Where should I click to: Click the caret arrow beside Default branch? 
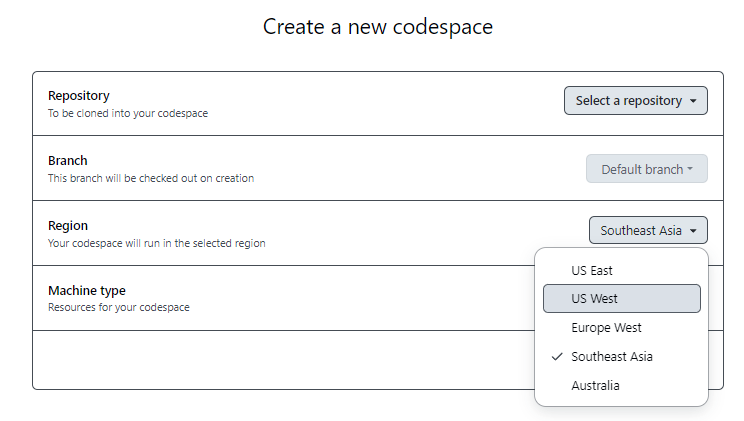tap(692, 170)
